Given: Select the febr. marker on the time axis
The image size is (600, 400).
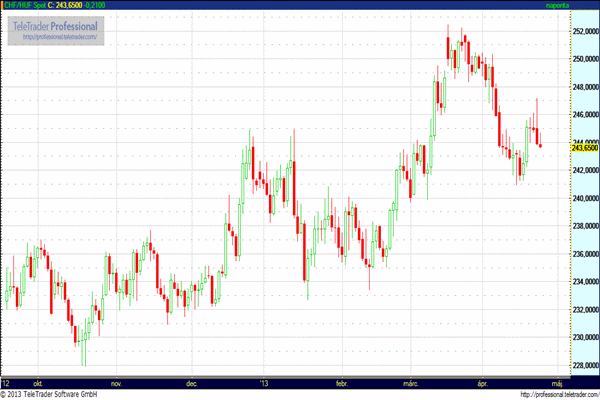Looking at the screenshot, I should click(343, 382).
